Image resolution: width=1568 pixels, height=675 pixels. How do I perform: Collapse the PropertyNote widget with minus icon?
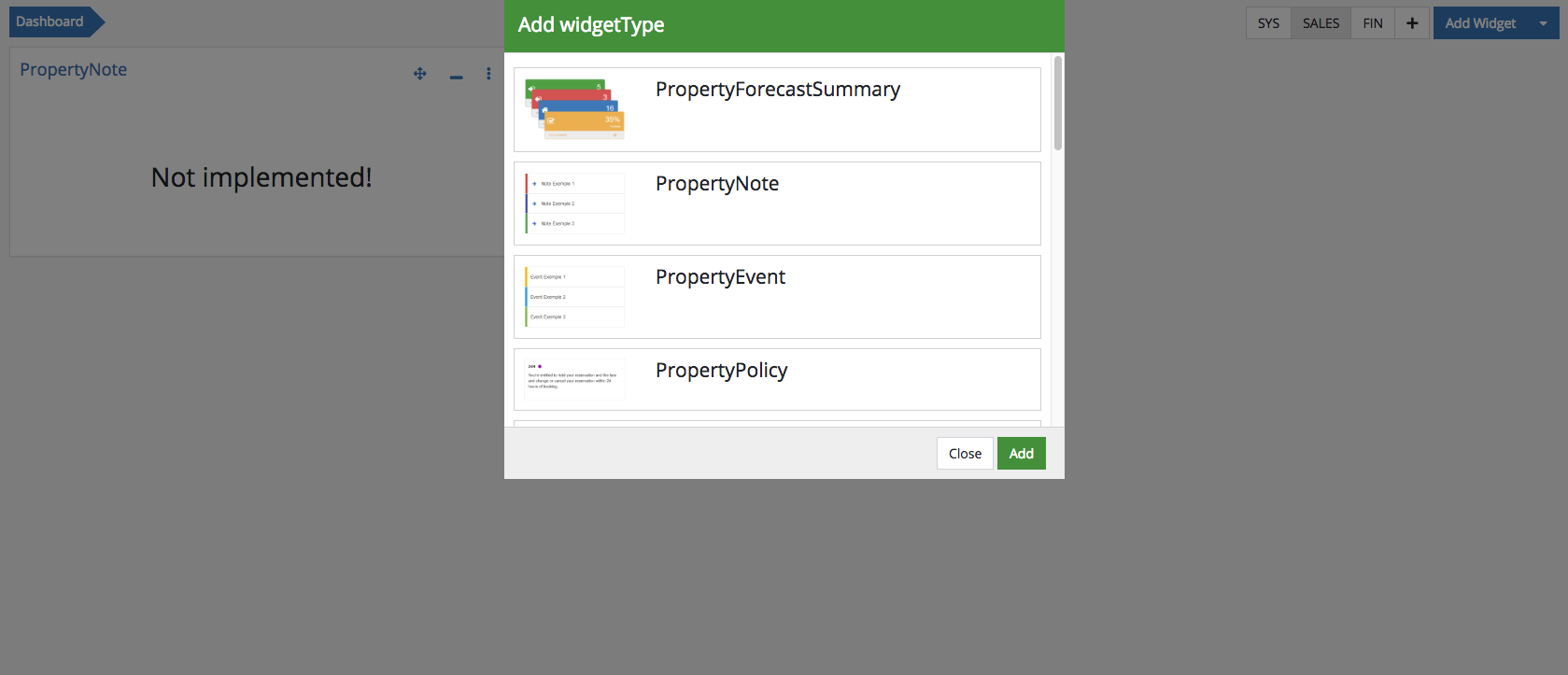pyautogui.click(x=456, y=76)
